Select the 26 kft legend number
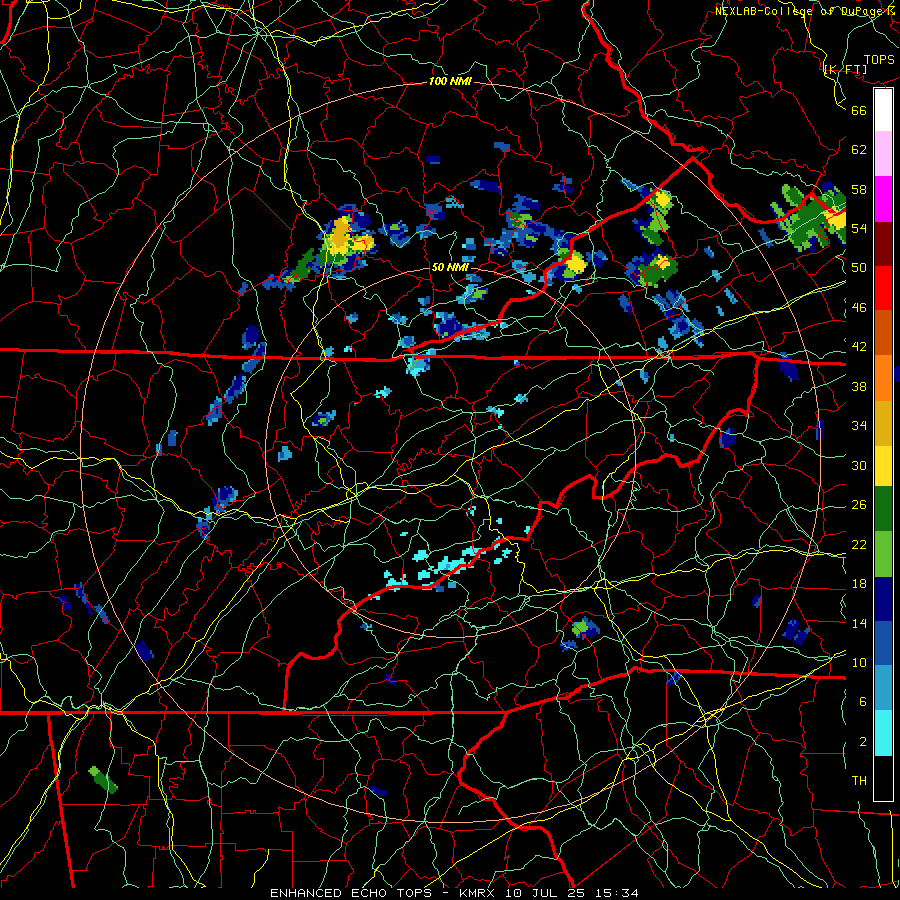This screenshot has width=900, height=900. [859, 505]
